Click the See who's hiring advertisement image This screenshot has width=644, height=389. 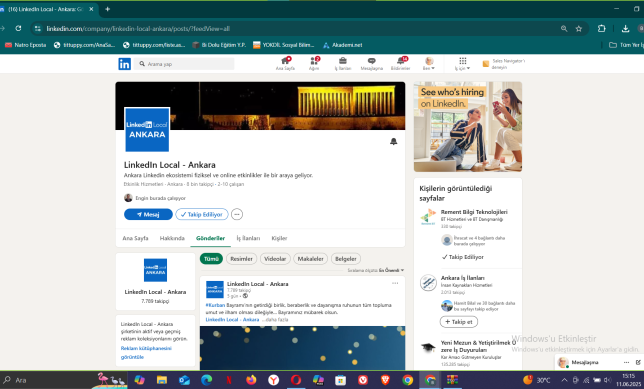[468, 127]
